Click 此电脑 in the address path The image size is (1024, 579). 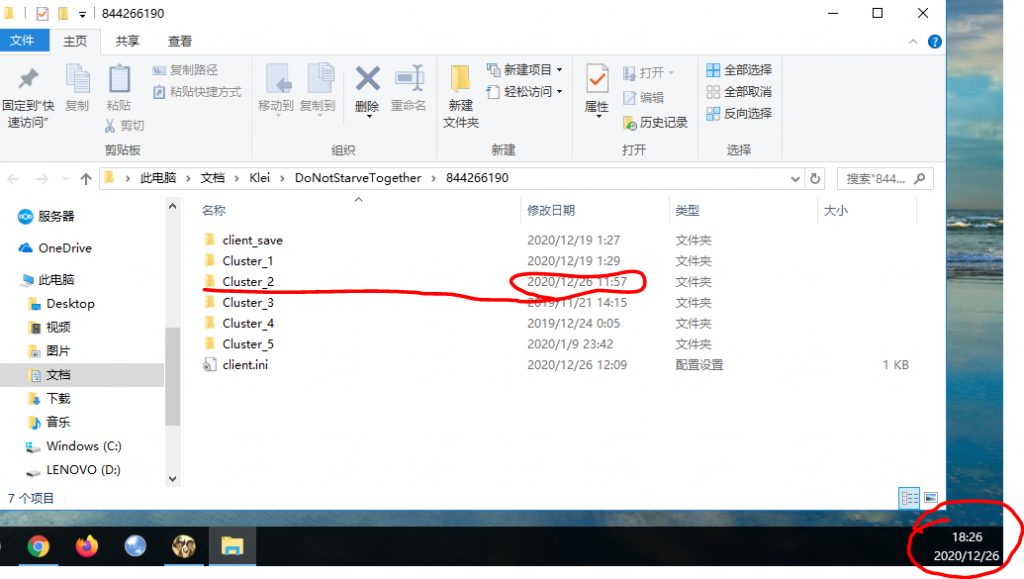tap(158, 178)
